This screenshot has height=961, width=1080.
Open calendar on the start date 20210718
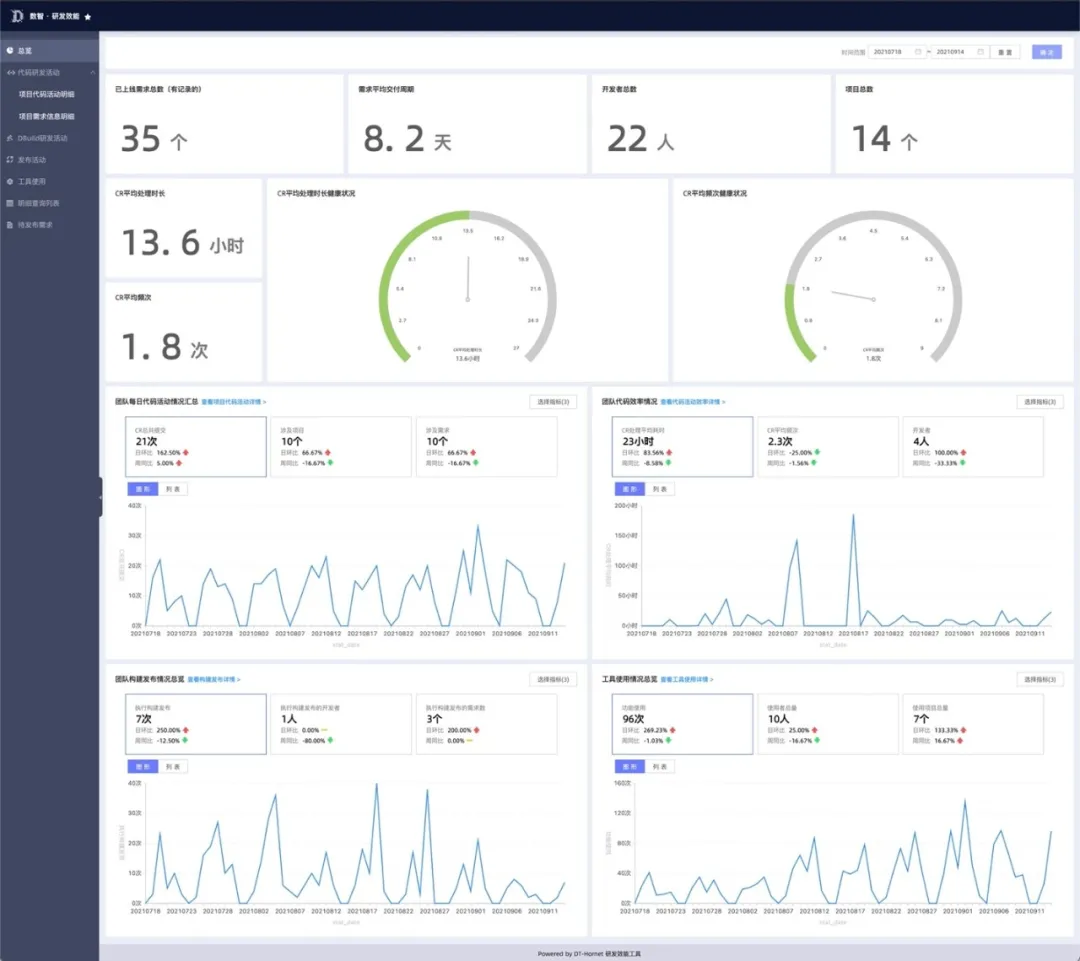pos(918,52)
